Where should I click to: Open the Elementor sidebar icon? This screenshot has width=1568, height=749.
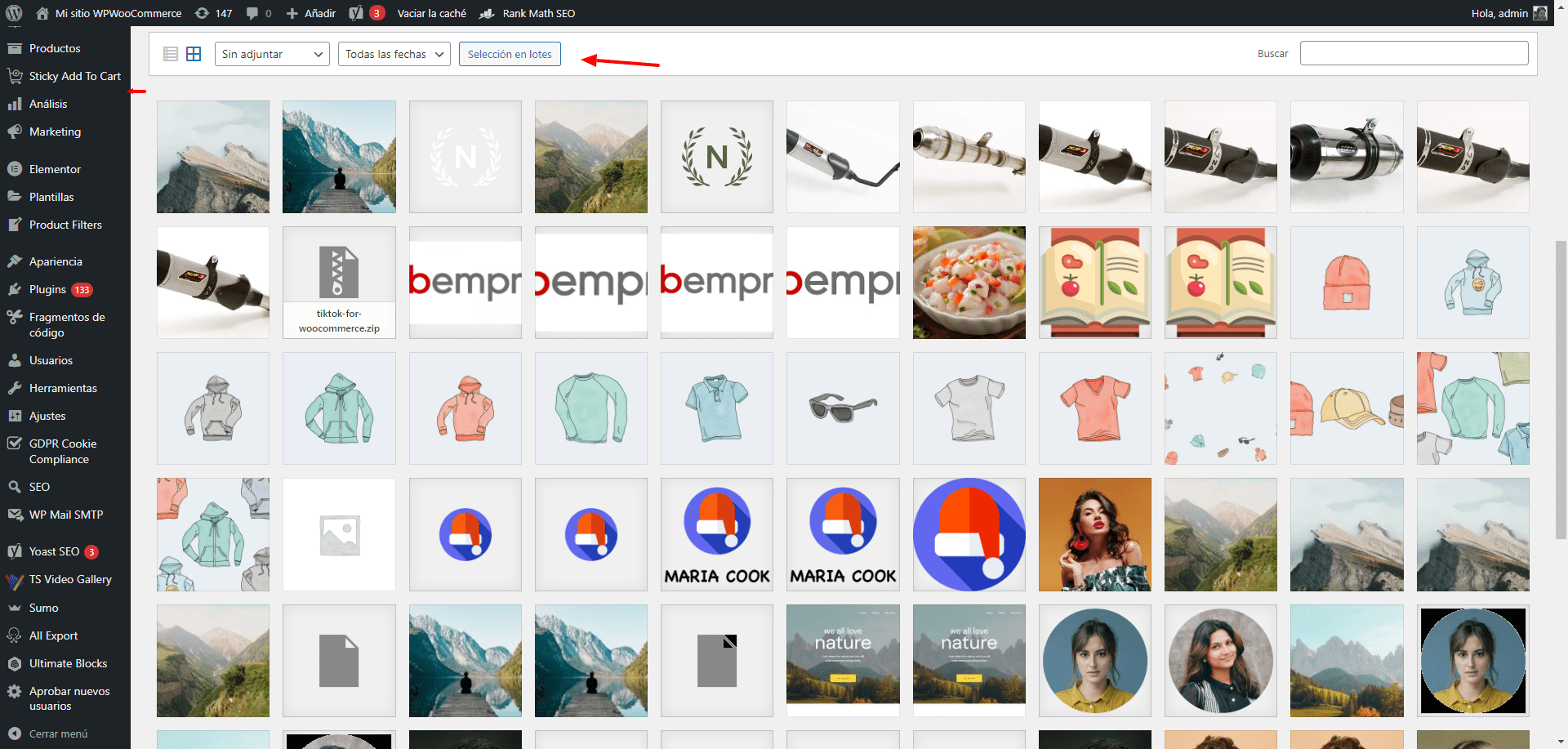coord(14,169)
